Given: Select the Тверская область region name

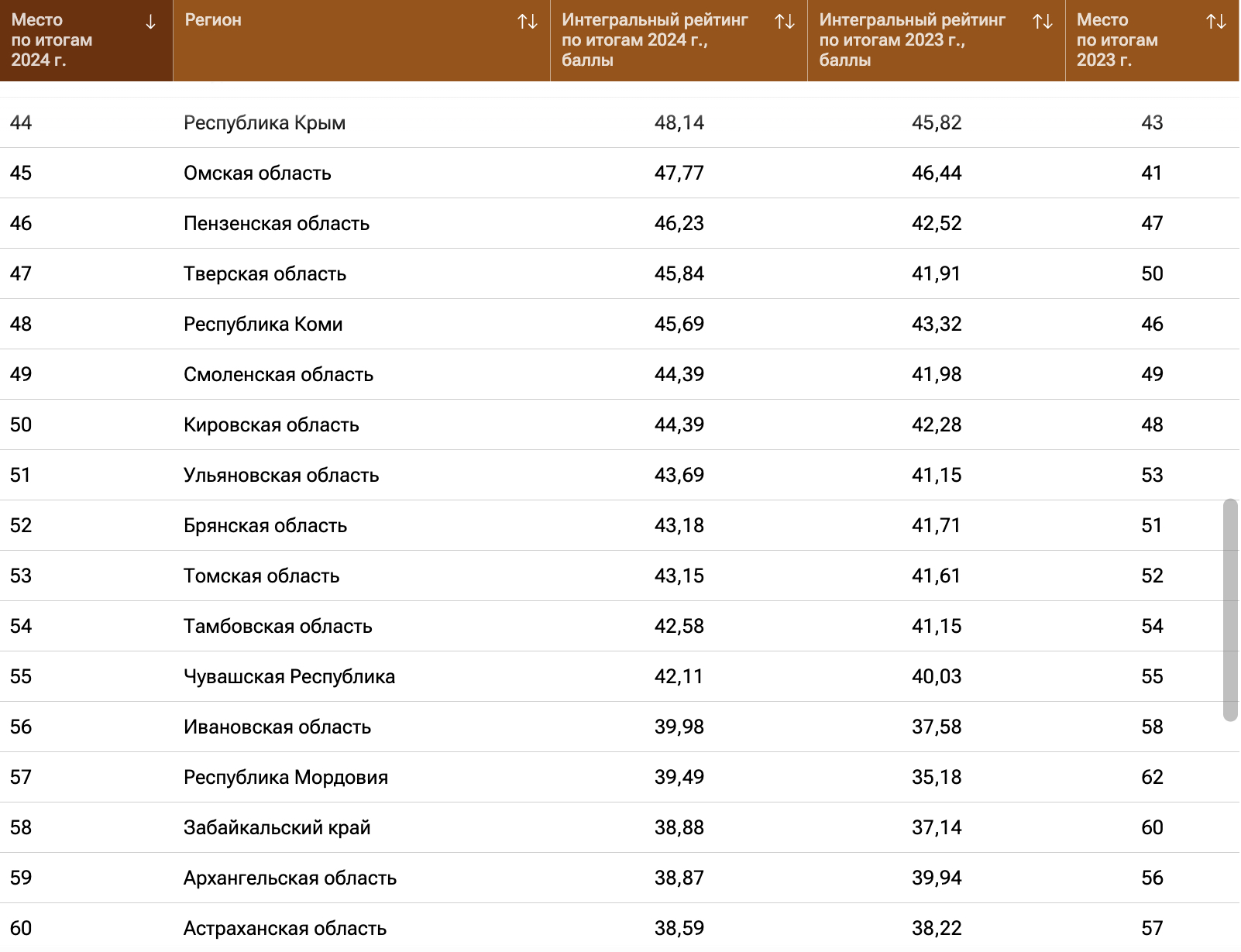Looking at the screenshot, I should 265,274.
